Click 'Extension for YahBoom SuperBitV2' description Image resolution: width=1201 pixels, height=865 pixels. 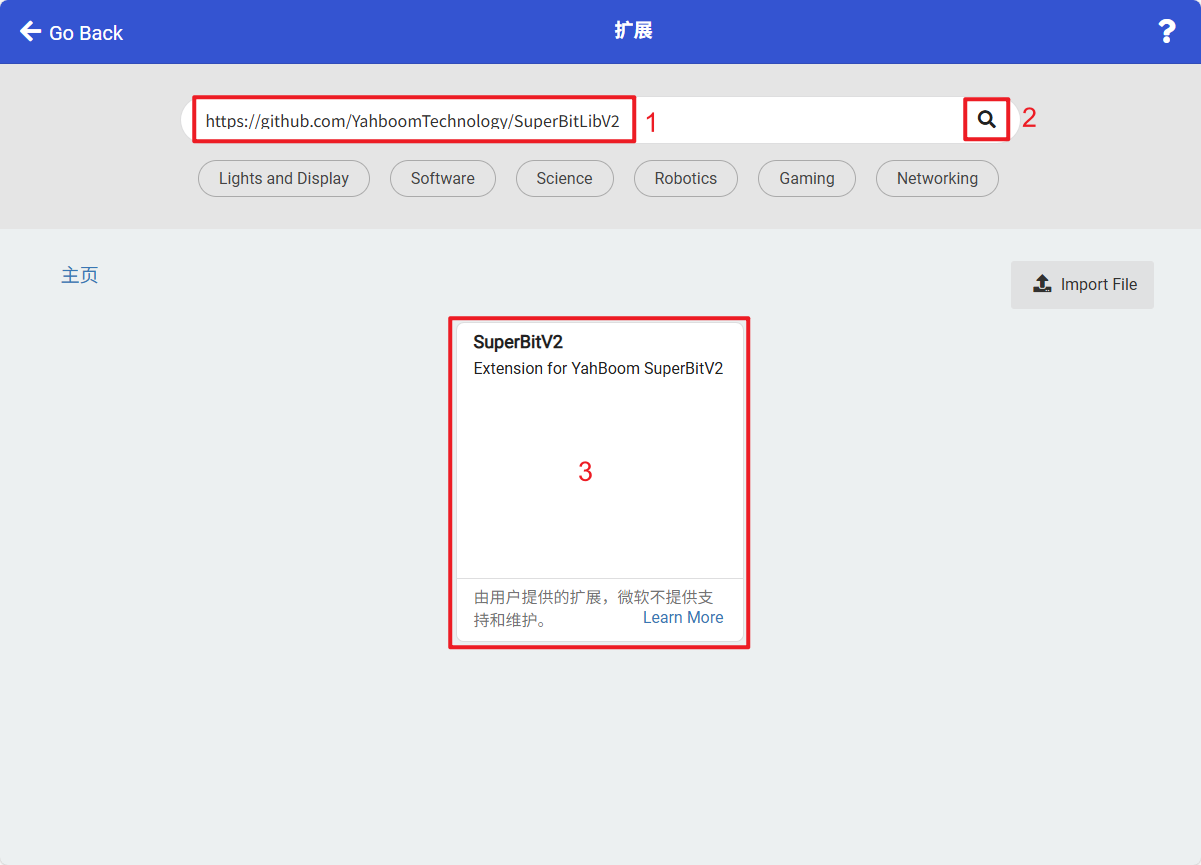click(x=598, y=368)
